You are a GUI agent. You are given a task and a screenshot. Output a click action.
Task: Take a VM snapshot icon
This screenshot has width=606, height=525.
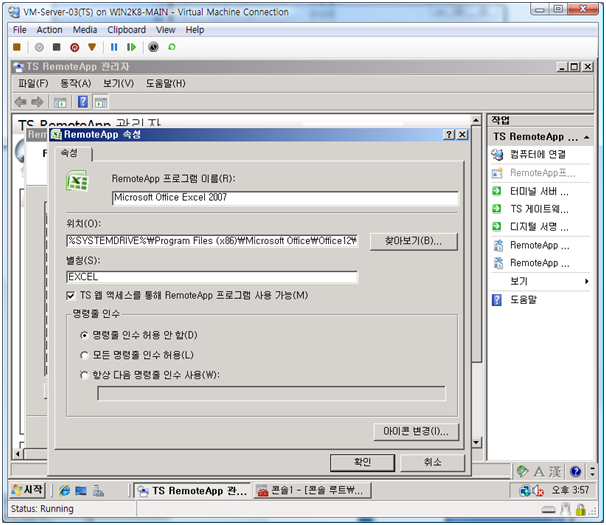pyautogui.click(x=153, y=47)
